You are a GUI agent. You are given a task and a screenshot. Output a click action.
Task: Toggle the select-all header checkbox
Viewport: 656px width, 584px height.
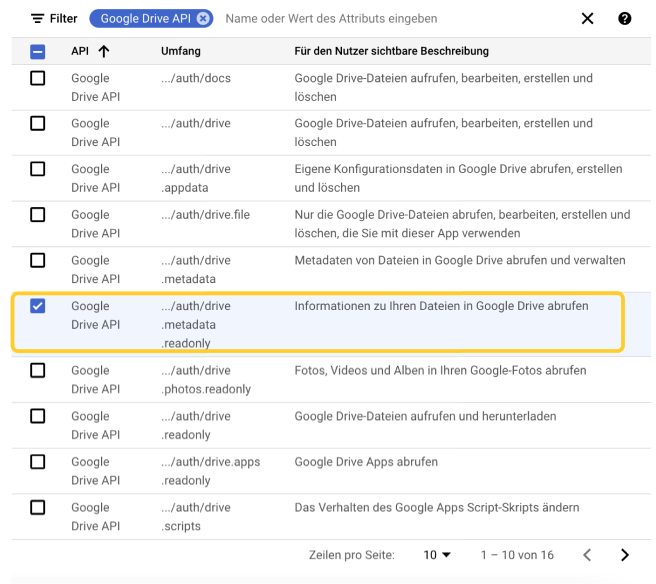(38, 51)
